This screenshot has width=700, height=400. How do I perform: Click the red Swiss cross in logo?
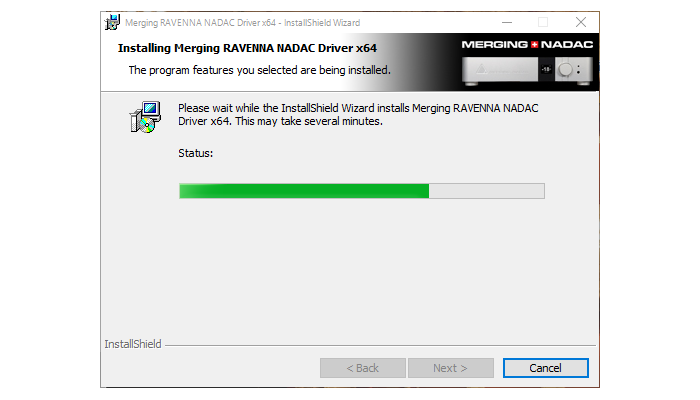[534, 44]
